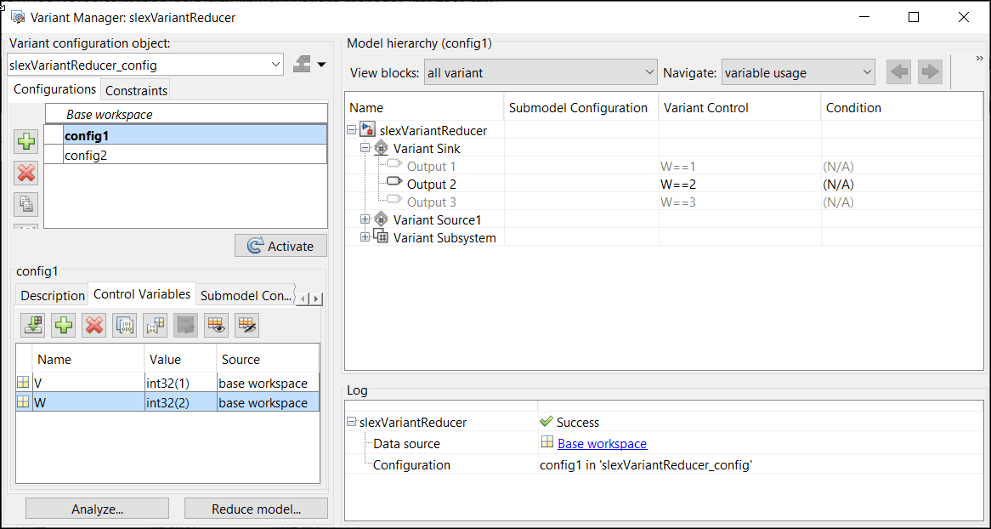Click the hide variable usage icon
This screenshot has height=529, width=991.
[245, 324]
